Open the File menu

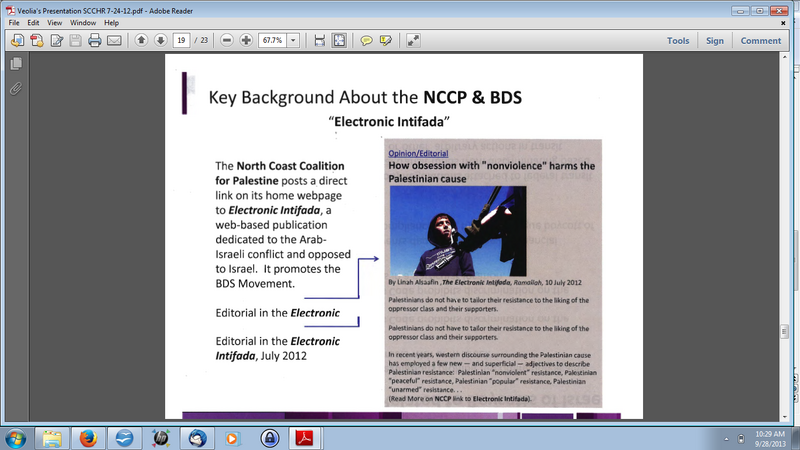(14, 22)
